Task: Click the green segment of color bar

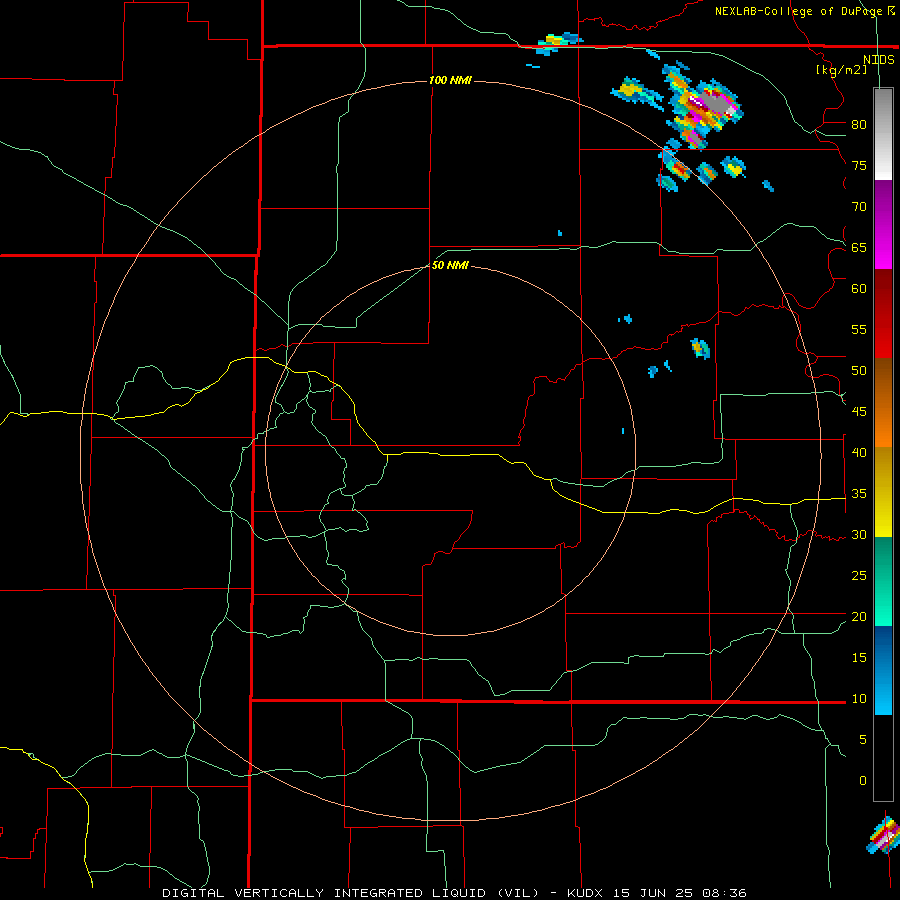Action: click(883, 581)
